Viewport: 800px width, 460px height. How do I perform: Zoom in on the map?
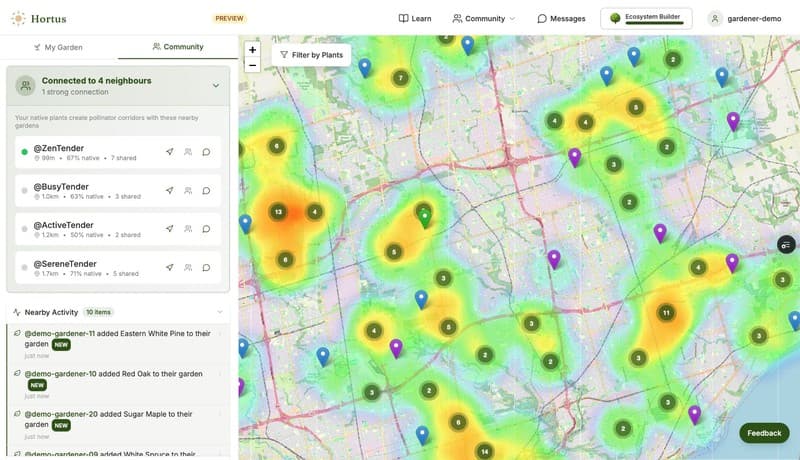tap(253, 50)
